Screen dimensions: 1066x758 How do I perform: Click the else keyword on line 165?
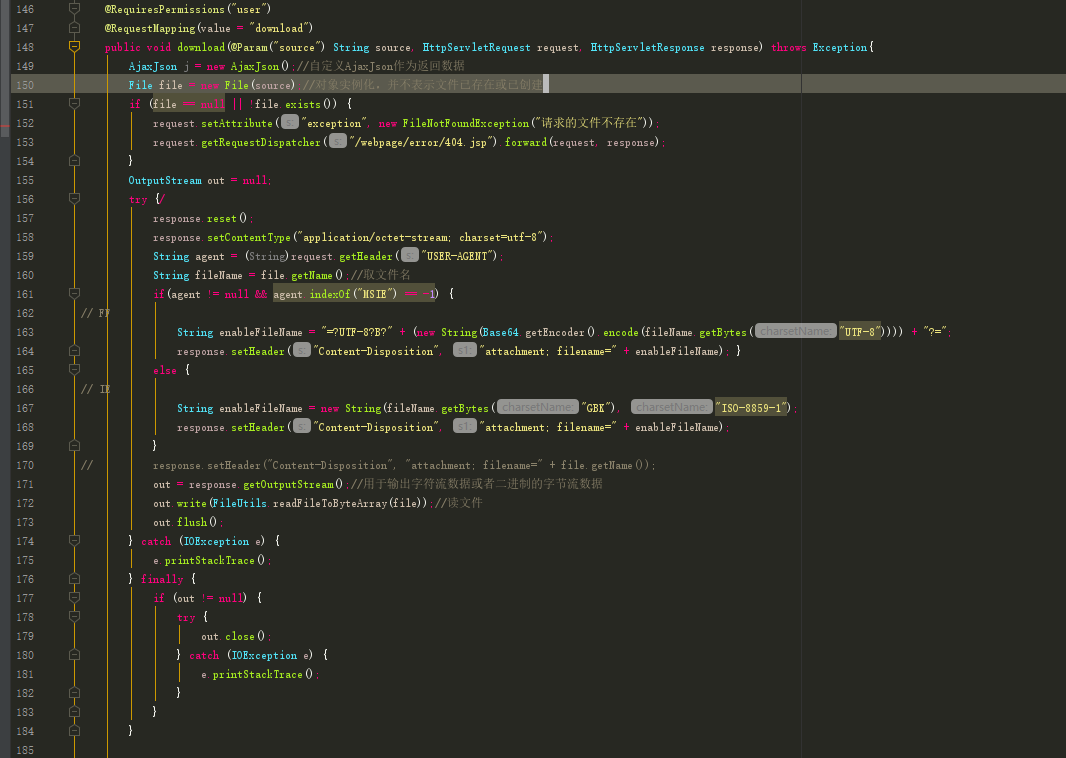click(x=165, y=371)
